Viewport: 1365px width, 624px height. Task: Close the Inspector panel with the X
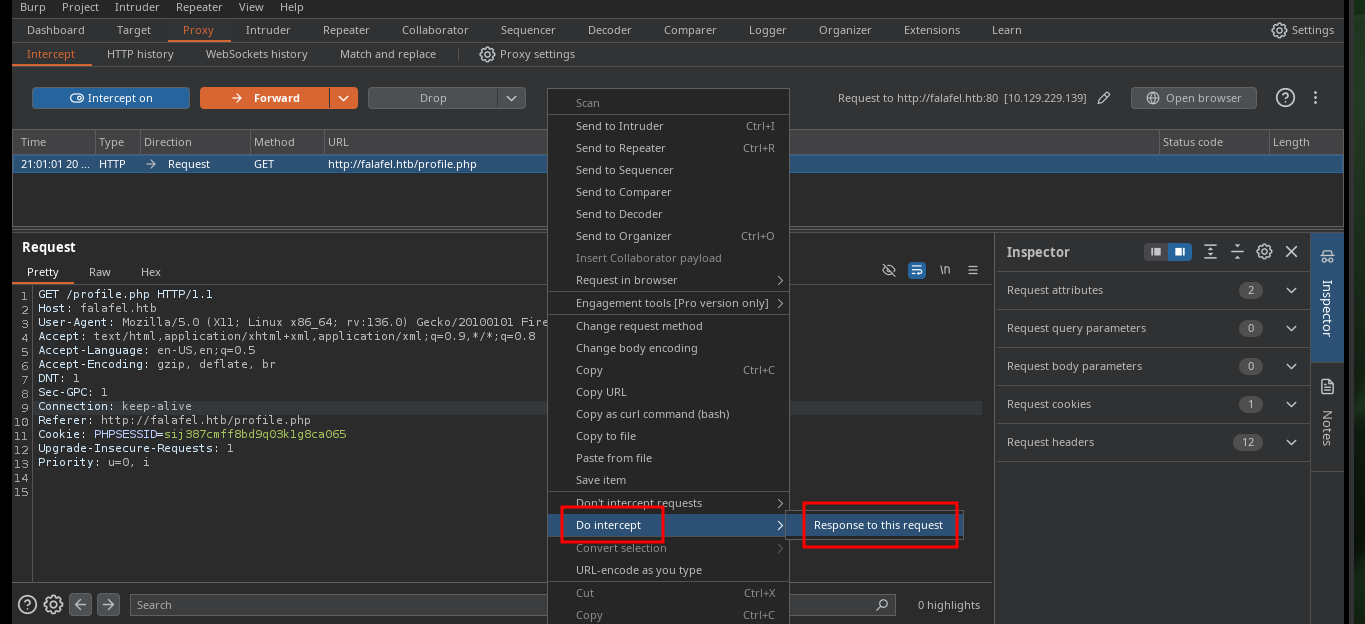coord(1291,252)
